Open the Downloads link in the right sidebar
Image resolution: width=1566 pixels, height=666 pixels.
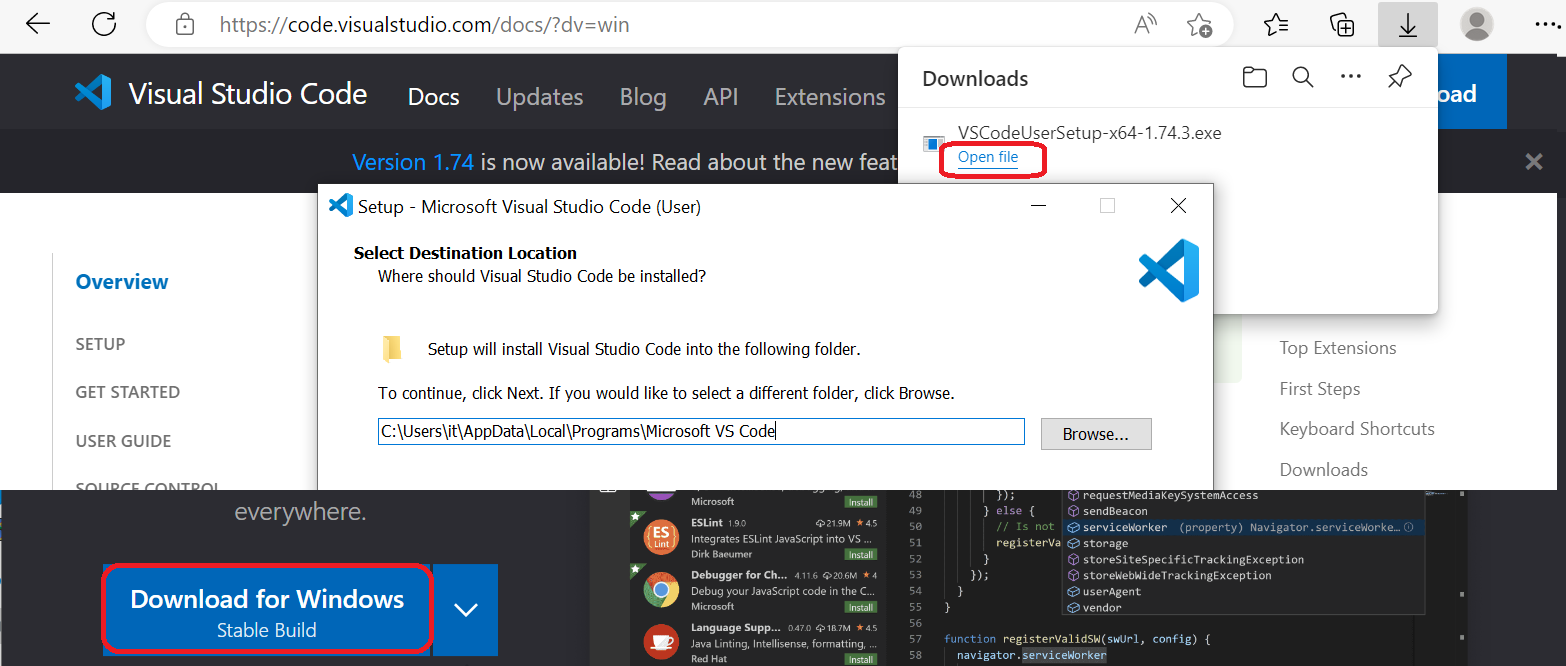coord(1324,470)
